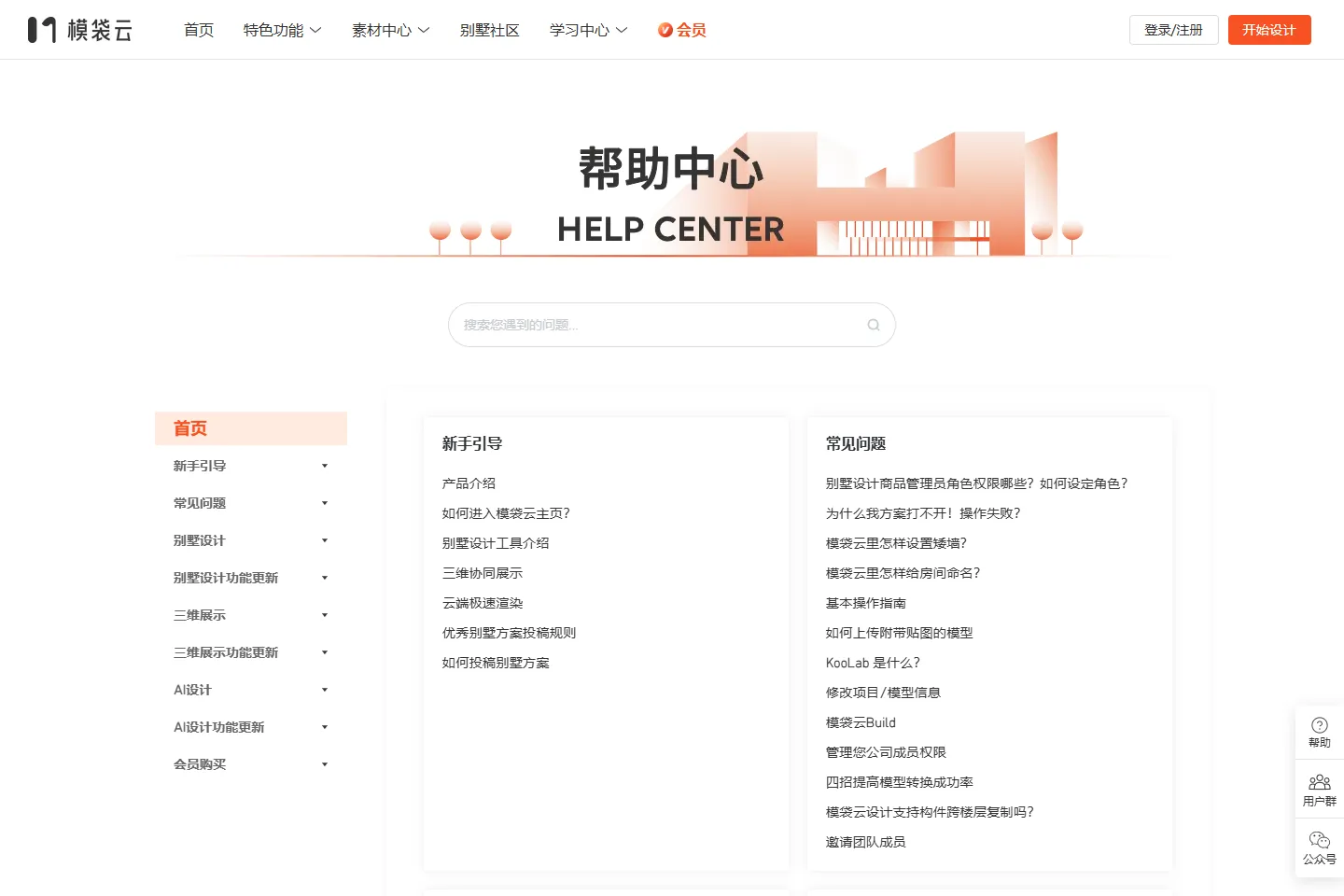Click the 常见问题 card heading
1344x896 pixels.
pos(856,444)
